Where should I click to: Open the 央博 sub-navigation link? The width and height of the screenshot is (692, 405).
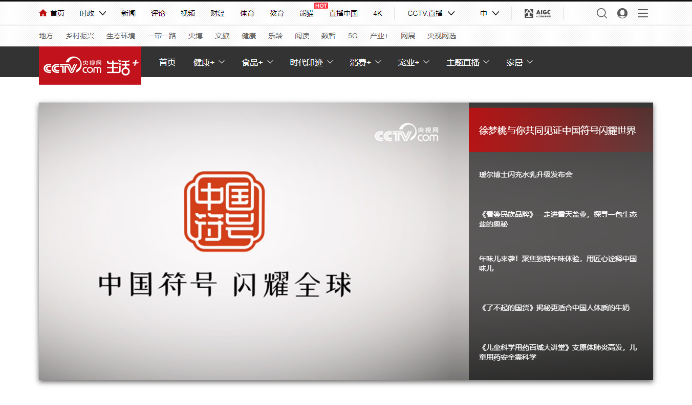click(x=196, y=36)
